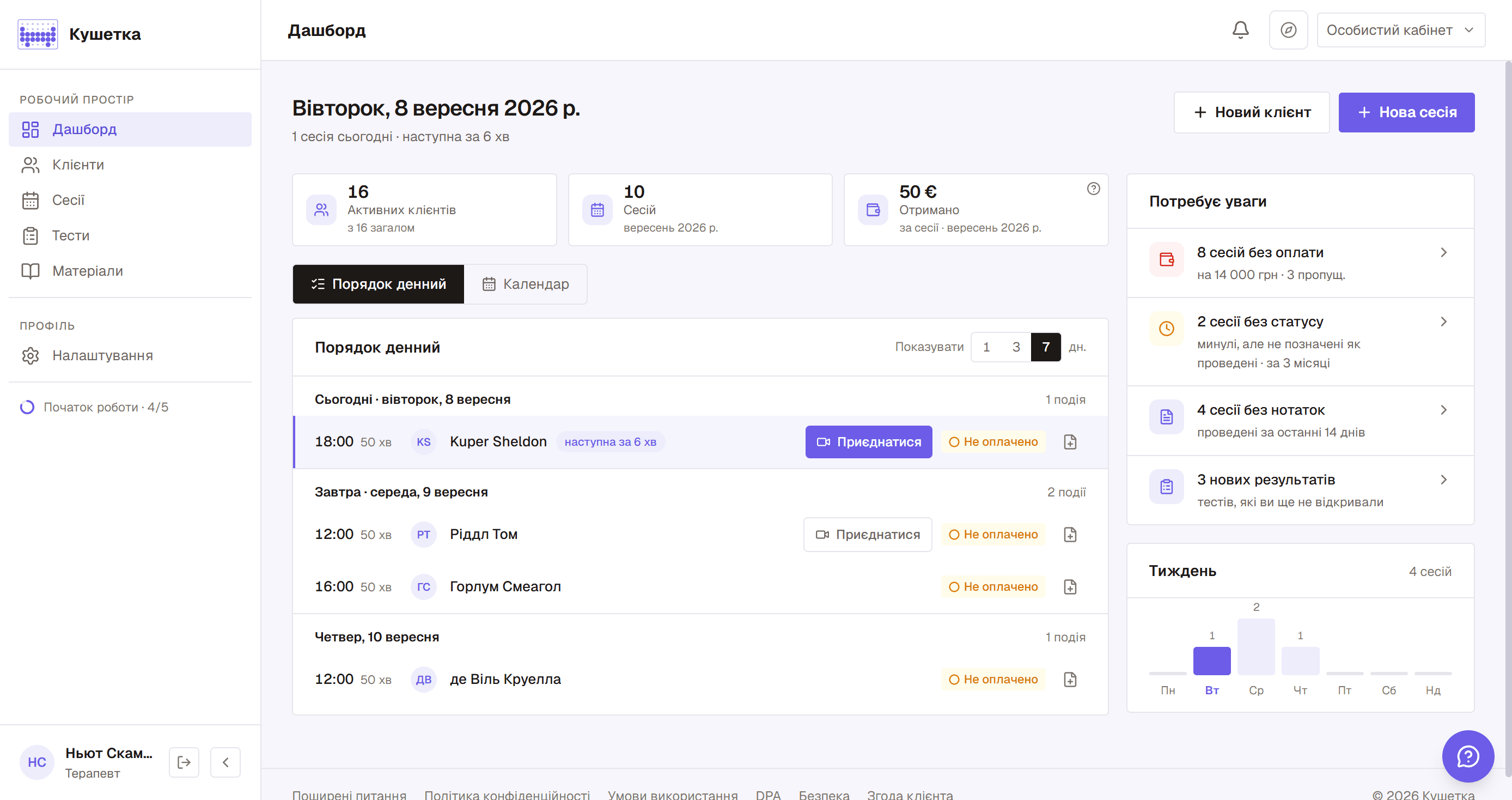Image resolution: width=1512 pixels, height=800 pixels.
Task: Toggle Не оплачено status for Горлум Смеагол
Action: (993, 587)
